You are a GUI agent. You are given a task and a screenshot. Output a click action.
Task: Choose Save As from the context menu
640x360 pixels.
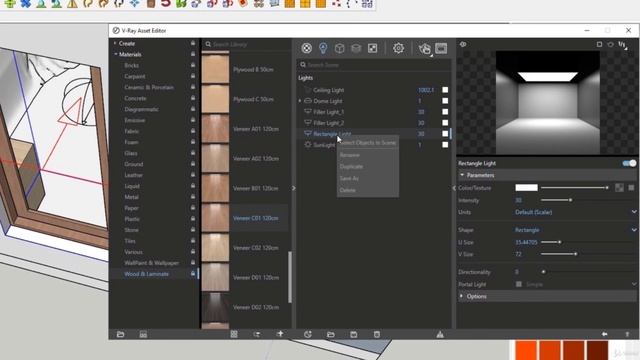[x=367, y=178]
